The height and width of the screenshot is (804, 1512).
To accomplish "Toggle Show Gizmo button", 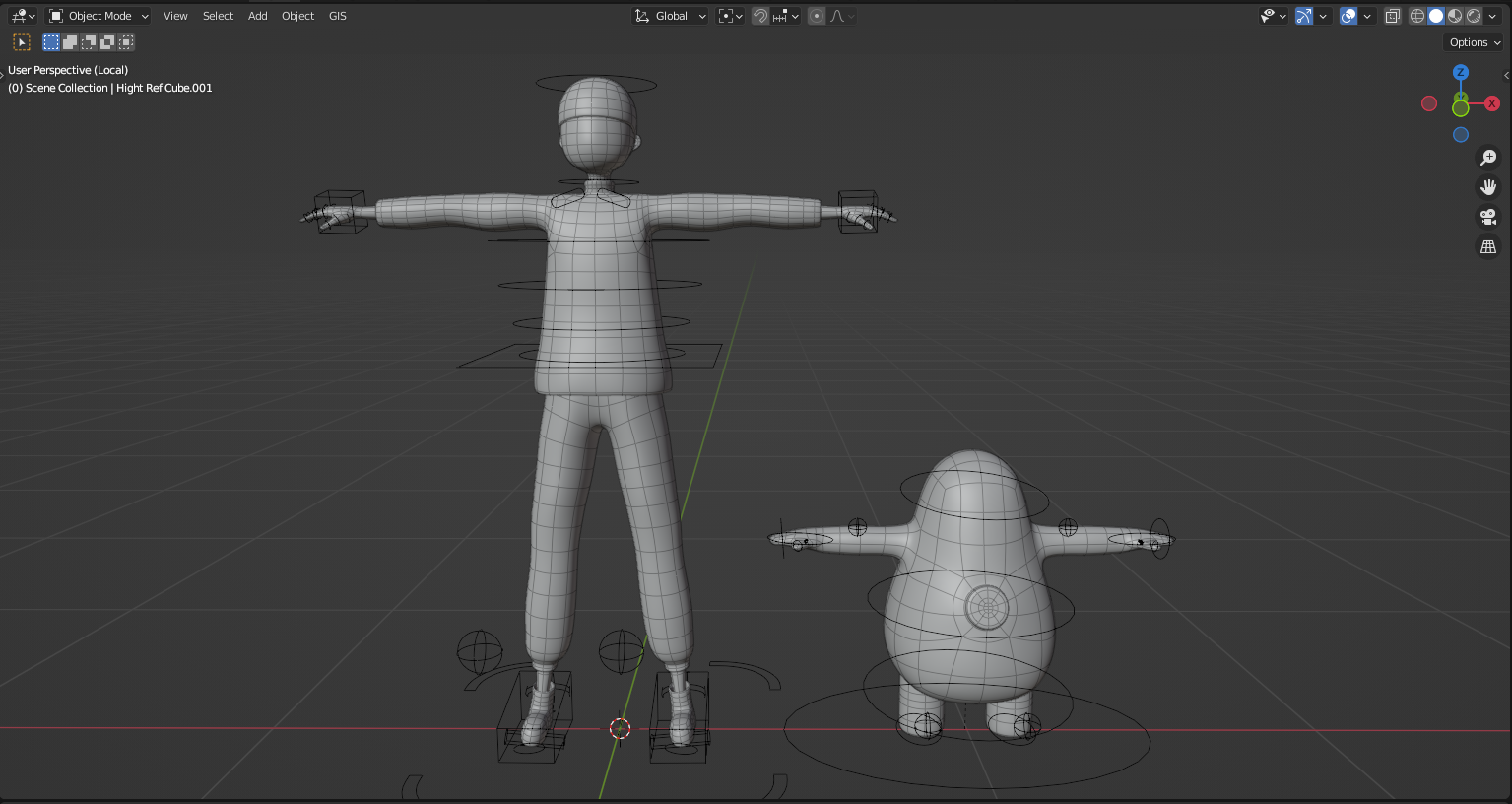I will pos(1304,16).
